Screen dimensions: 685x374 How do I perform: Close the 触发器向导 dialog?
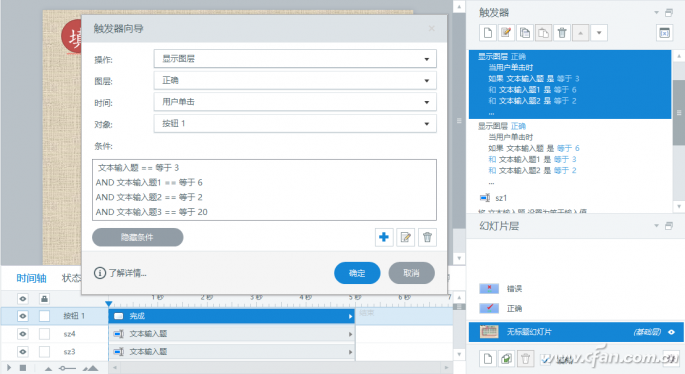pos(432,28)
